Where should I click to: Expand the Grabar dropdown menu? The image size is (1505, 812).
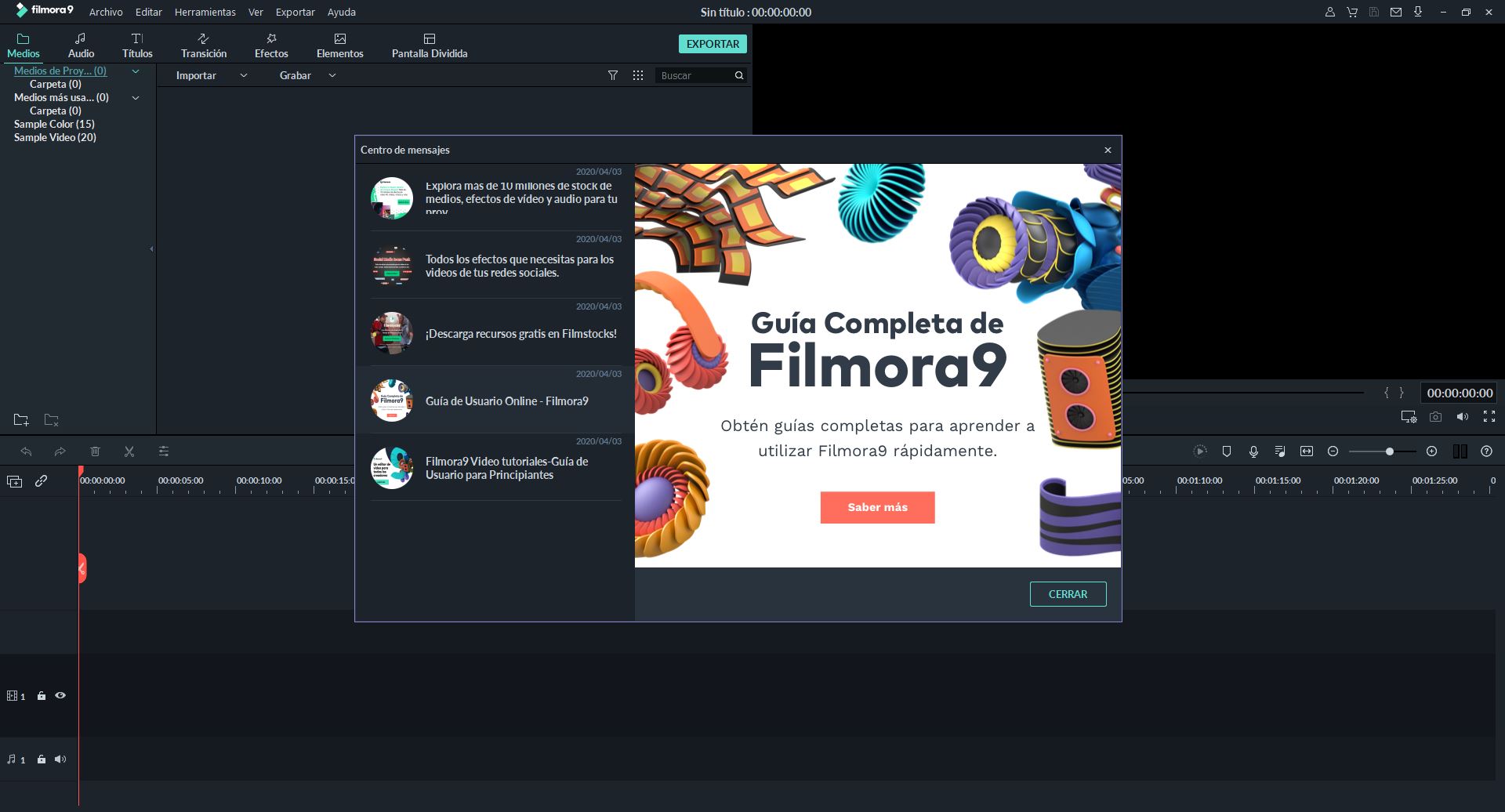332,75
